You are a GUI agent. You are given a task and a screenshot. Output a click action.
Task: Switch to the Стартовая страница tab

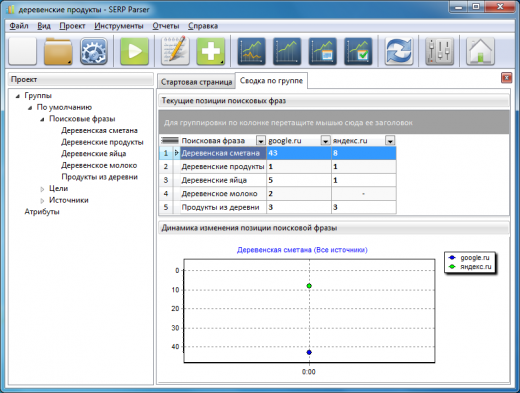pos(196,82)
